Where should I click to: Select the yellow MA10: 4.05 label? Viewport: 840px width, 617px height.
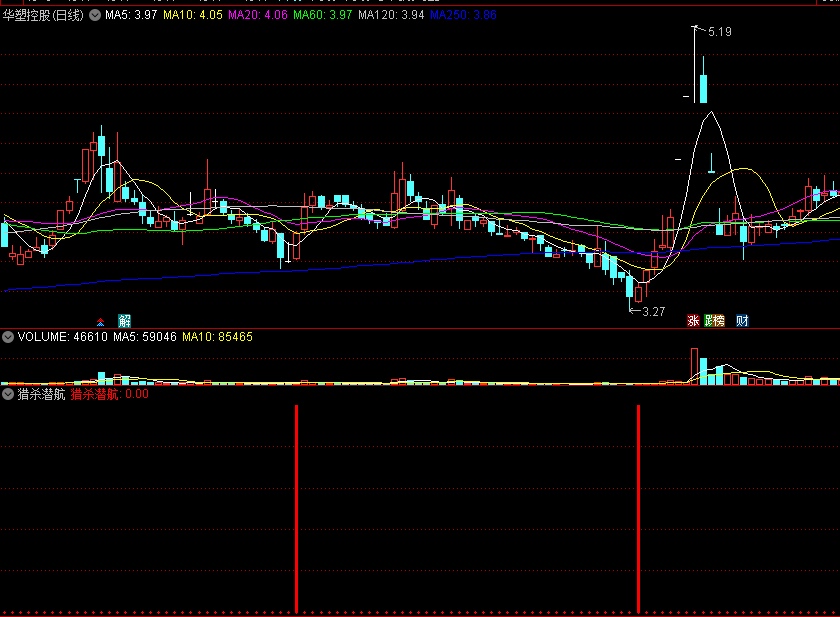click(x=193, y=15)
